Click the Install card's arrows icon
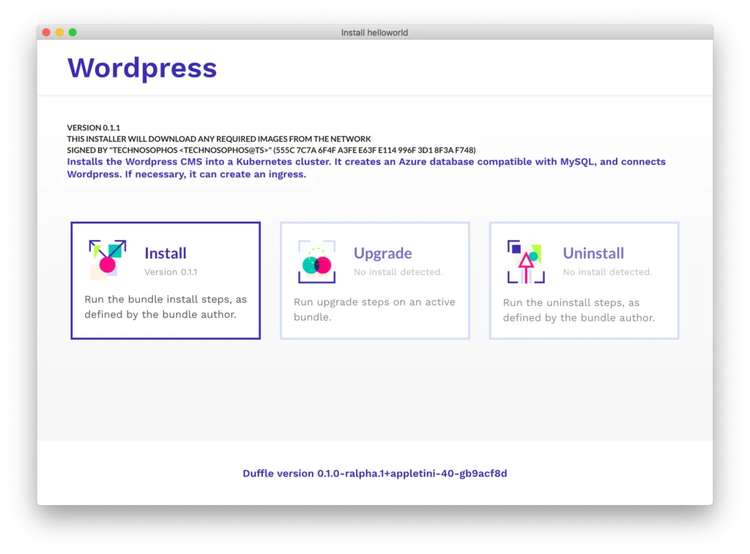This screenshot has height=554, width=750. click(107, 259)
